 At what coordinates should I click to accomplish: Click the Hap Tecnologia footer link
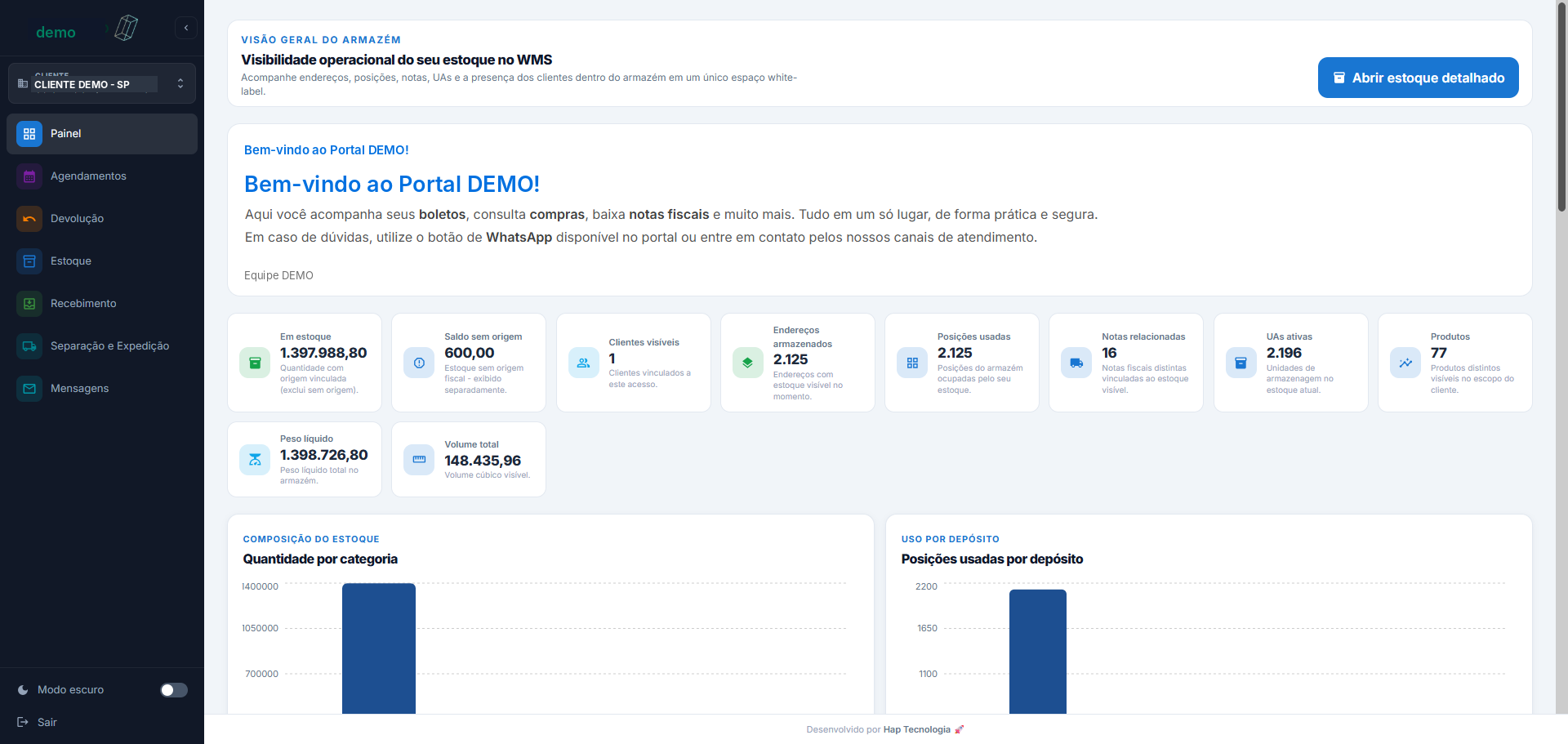(917, 730)
